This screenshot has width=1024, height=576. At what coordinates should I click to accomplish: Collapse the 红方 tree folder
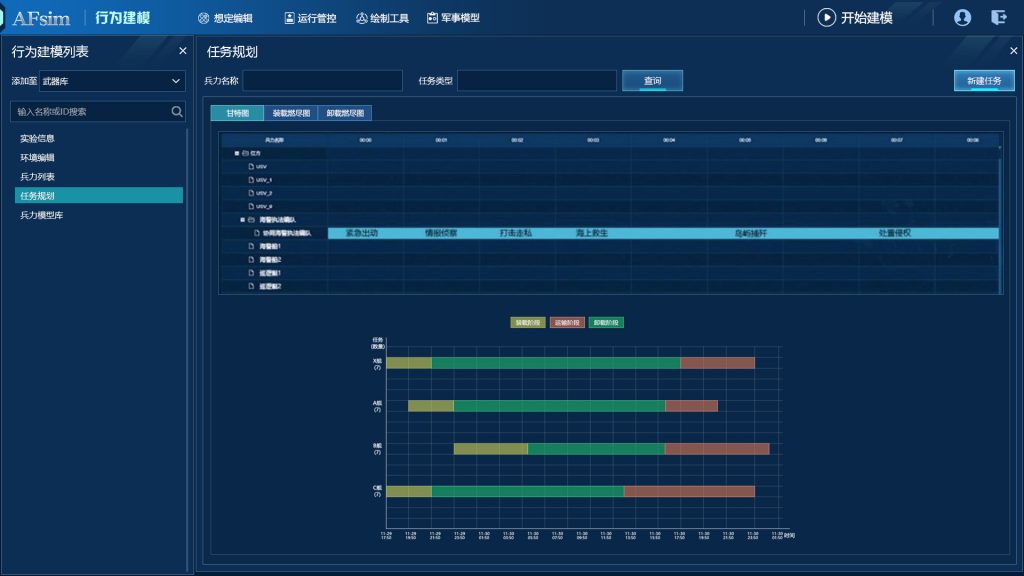pyautogui.click(x=237, y=153)
